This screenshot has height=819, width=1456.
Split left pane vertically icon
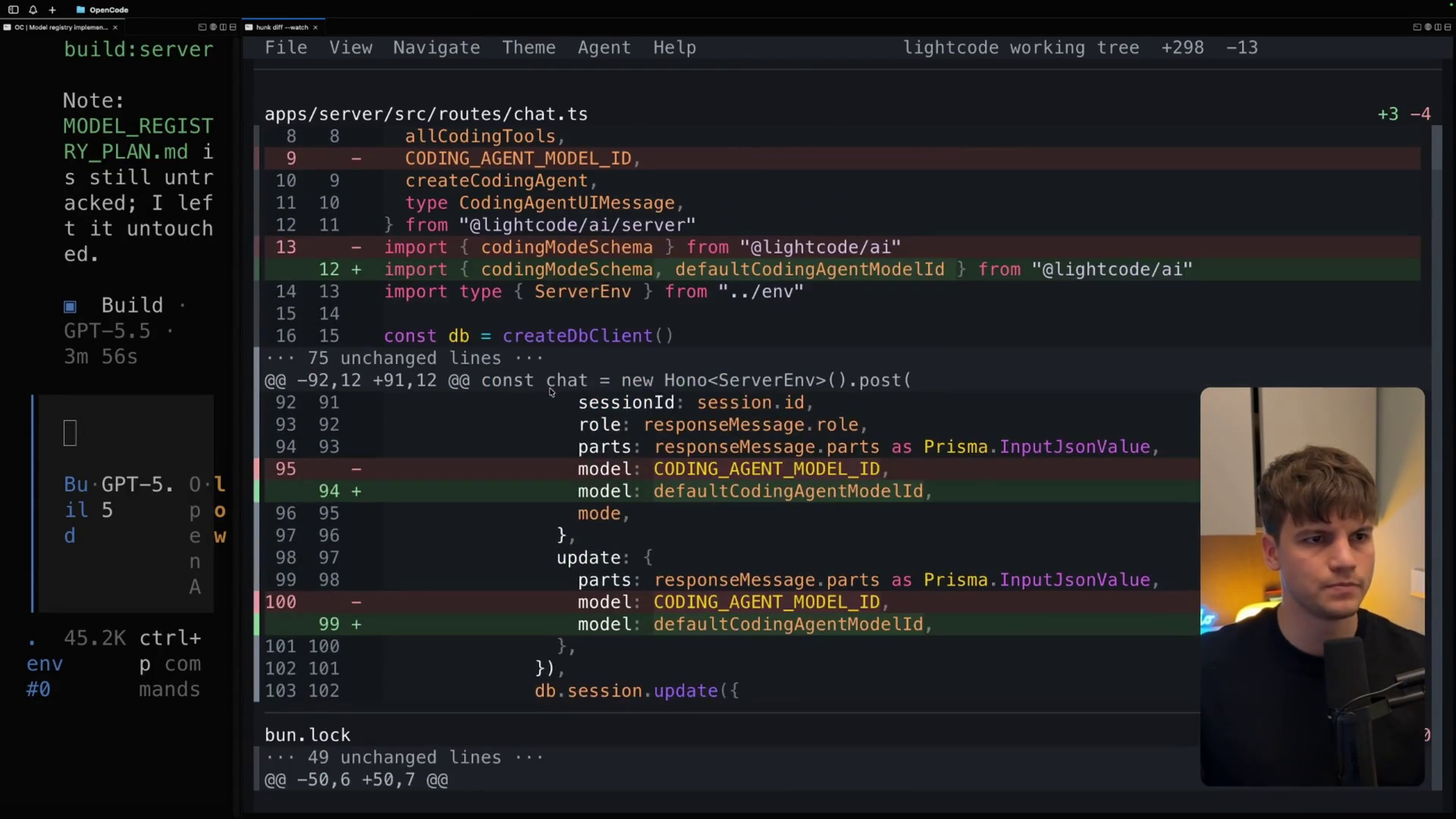coord(223,27)
